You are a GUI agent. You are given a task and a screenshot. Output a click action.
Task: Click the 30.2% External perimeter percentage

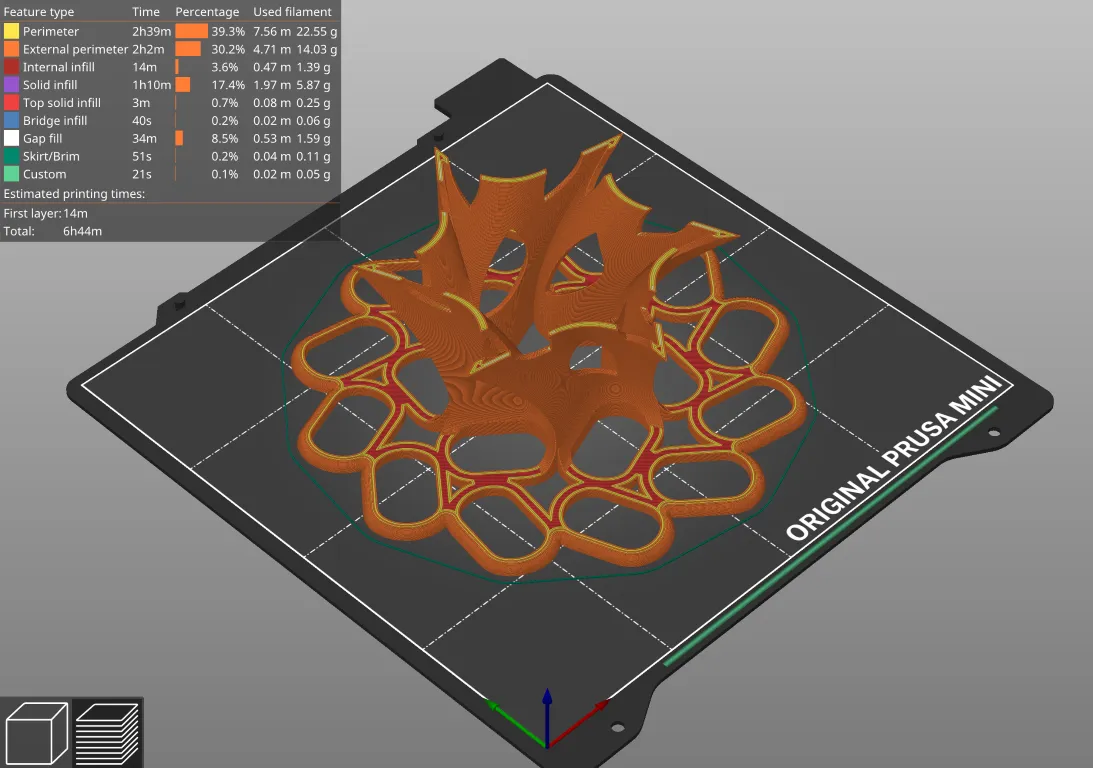coord(228,49)
